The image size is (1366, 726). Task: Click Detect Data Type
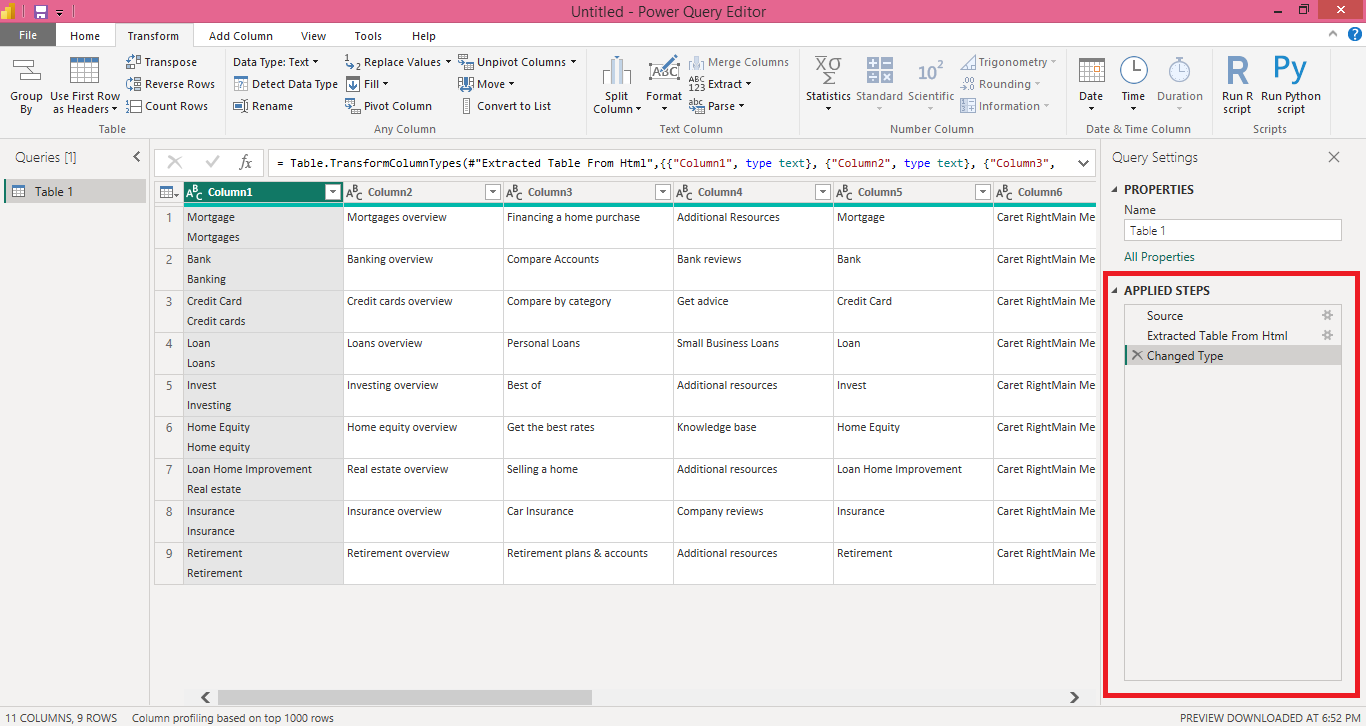(285, 84)
